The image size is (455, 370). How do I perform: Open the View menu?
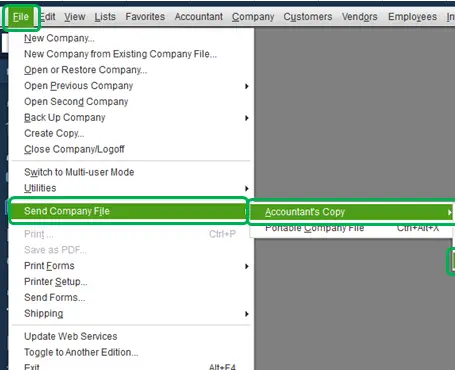[75, 17]
